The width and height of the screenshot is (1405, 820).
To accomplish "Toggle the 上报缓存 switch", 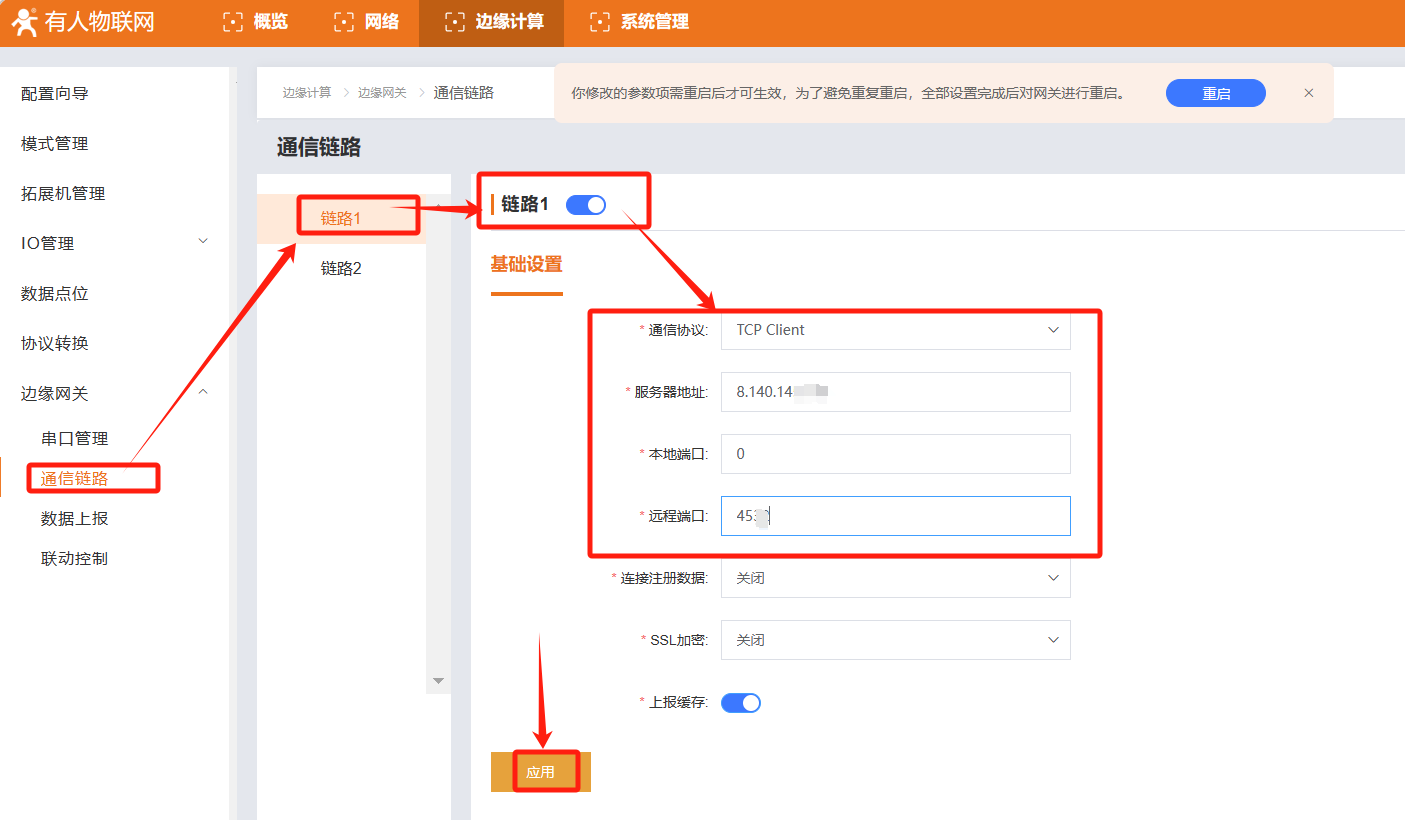I will pyautogui.click(x=740, y=703).
